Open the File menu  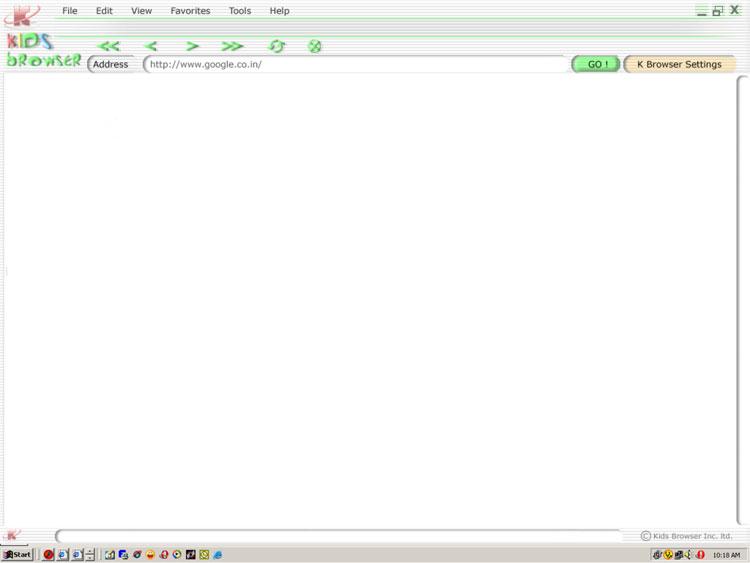tap(70, 11)
